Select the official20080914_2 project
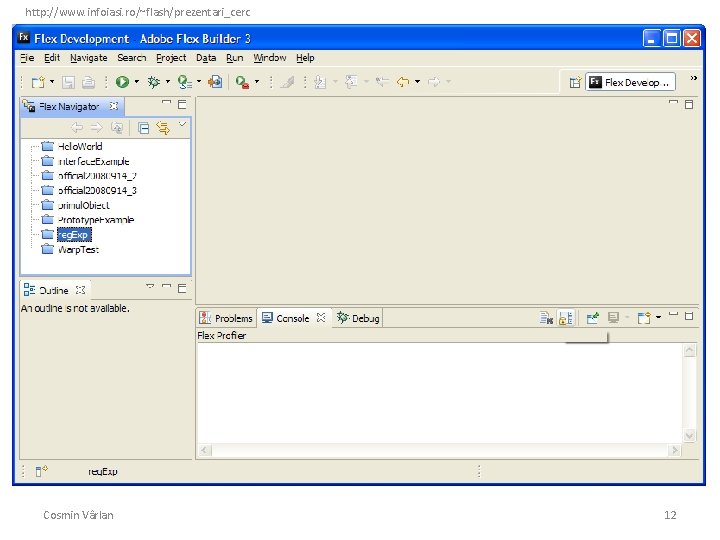Screen dimensions: 720x540 (x=97, y=176)
